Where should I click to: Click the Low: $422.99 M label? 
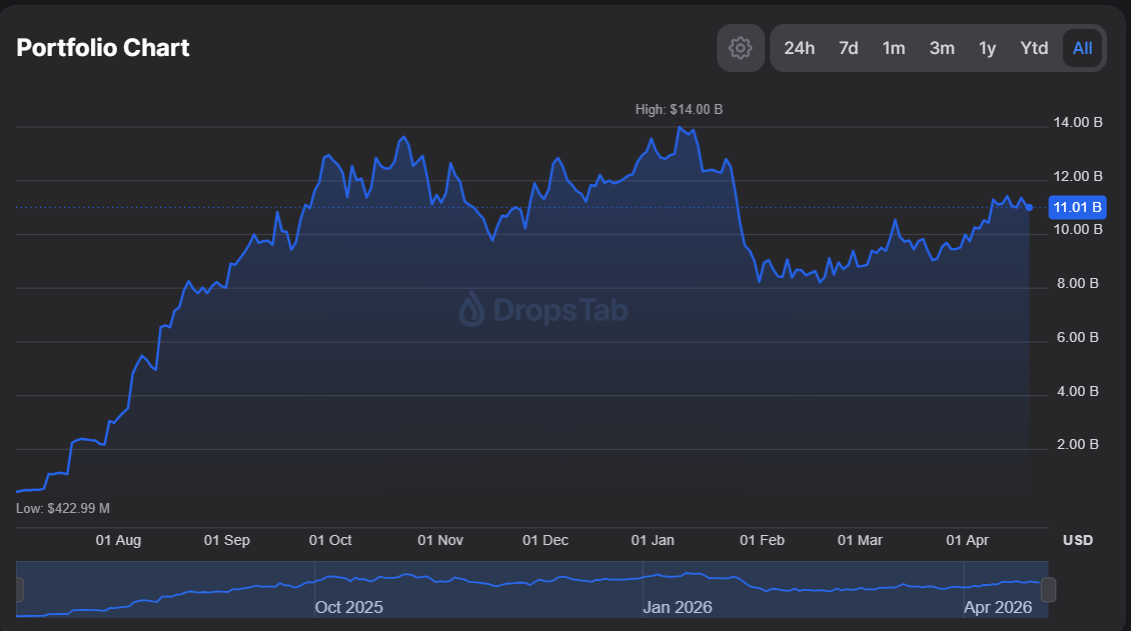[62, 507]
